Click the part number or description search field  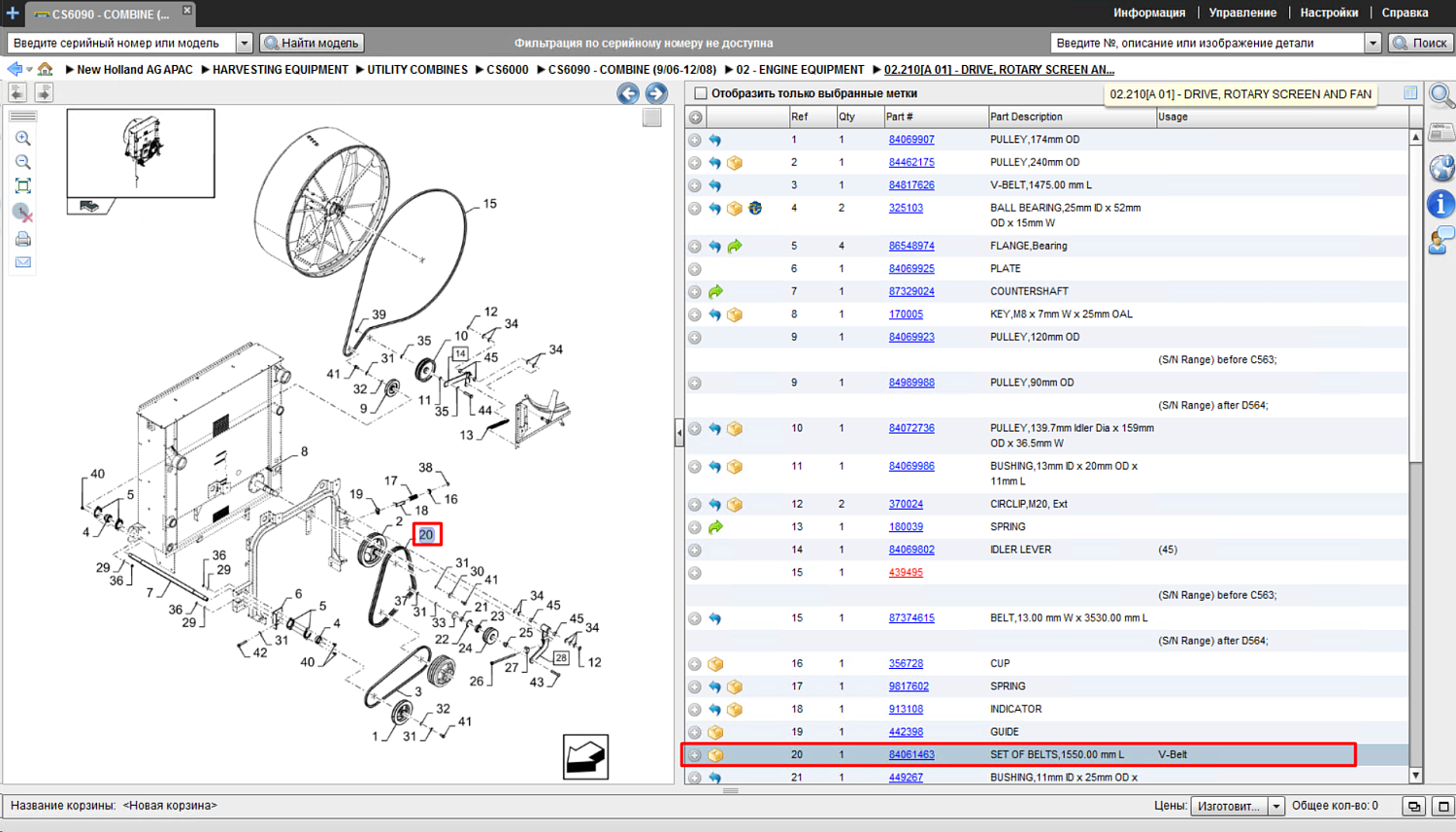pos(1208,43)
